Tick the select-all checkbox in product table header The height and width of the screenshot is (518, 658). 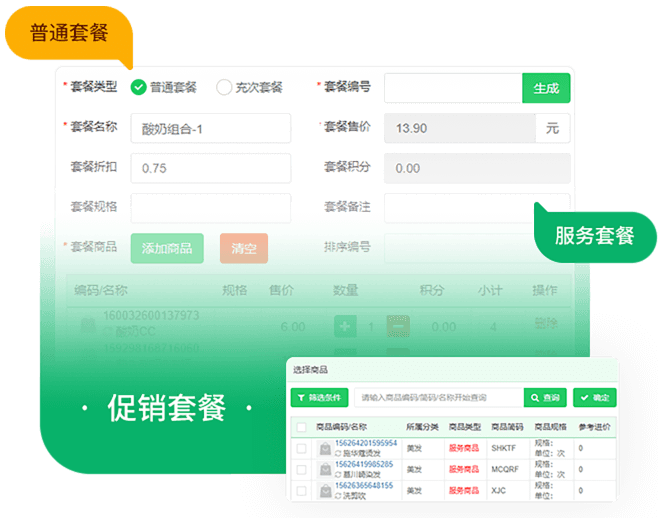click(x=301, y=427)
